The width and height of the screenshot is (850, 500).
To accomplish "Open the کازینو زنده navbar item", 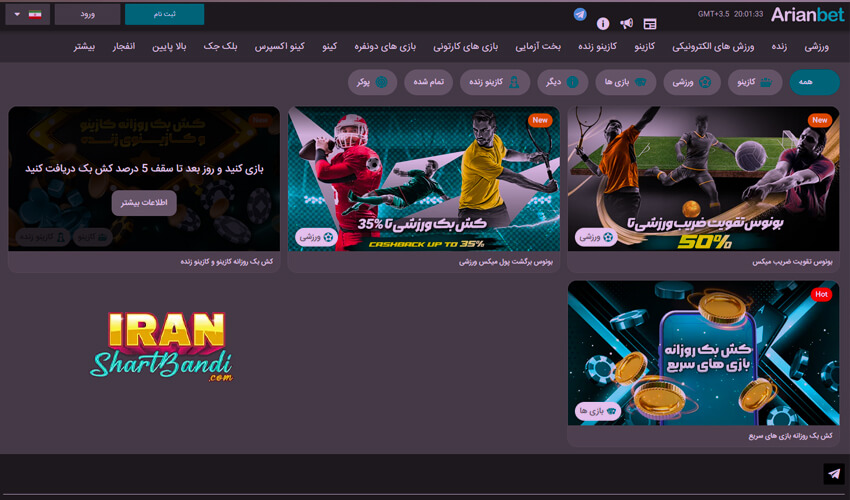I will pyautogui.click(x=597, y=47).
